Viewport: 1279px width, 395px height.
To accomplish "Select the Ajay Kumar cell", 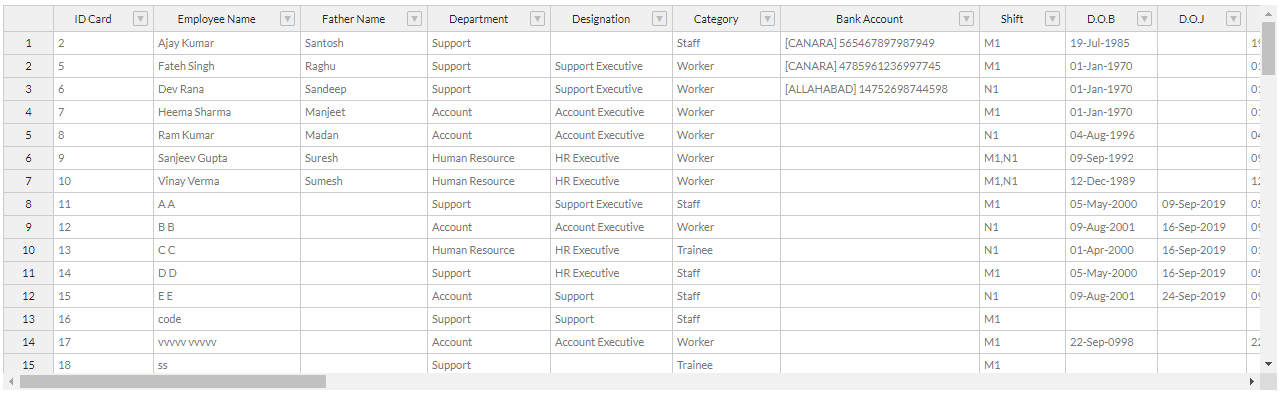I will (227, 43).
